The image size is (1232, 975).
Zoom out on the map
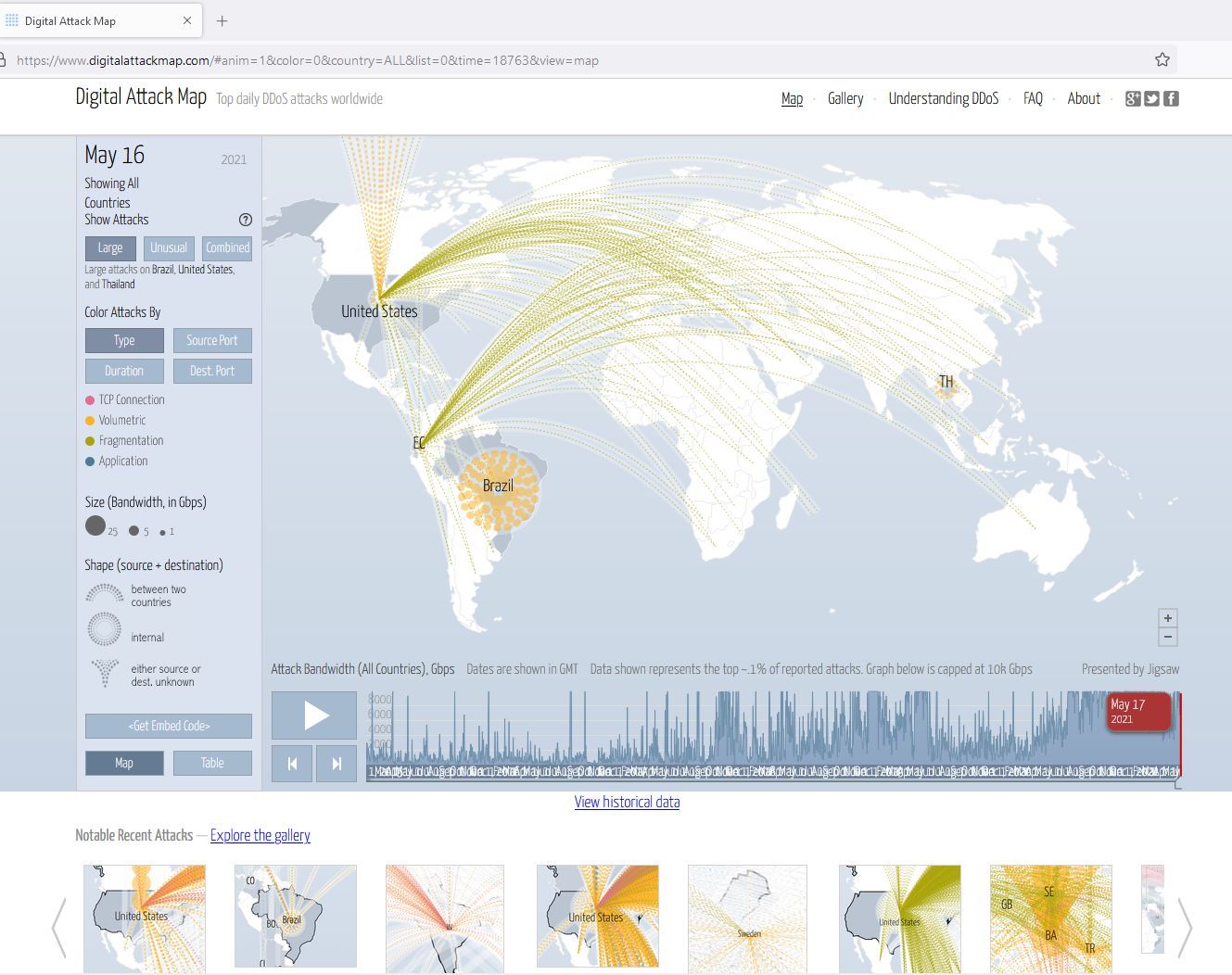pyautogui.click(x=1168, y=637)
